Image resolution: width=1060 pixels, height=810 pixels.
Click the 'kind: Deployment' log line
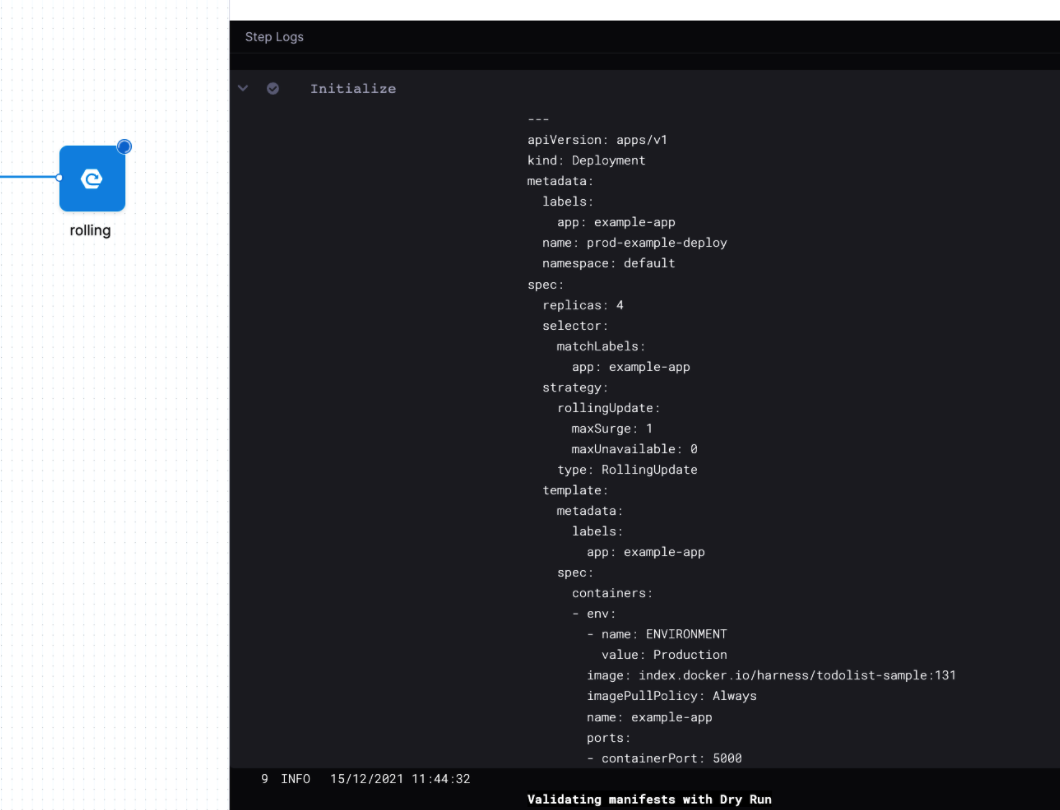[586, 161]
